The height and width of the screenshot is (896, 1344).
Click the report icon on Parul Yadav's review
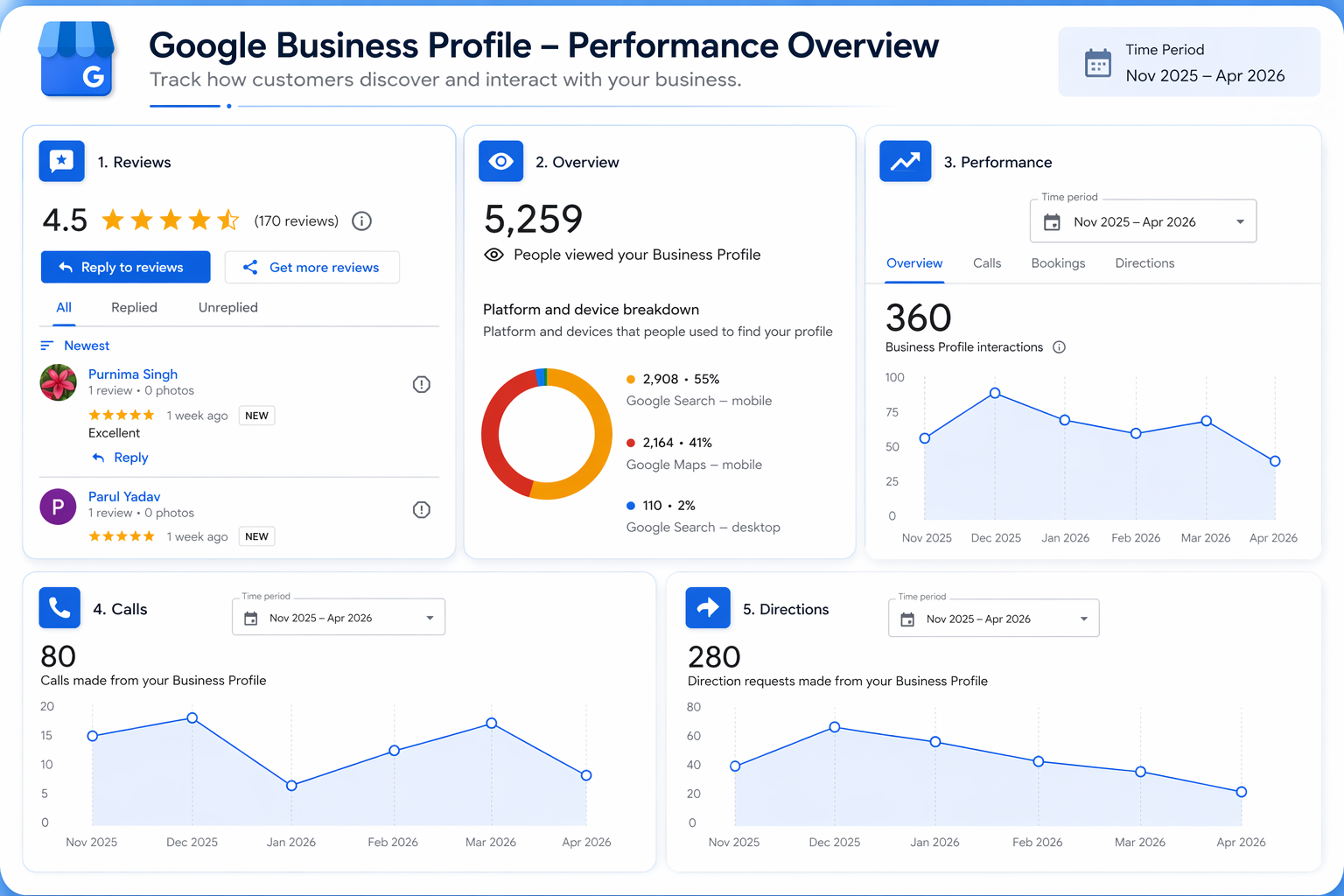tap(421, 509)
